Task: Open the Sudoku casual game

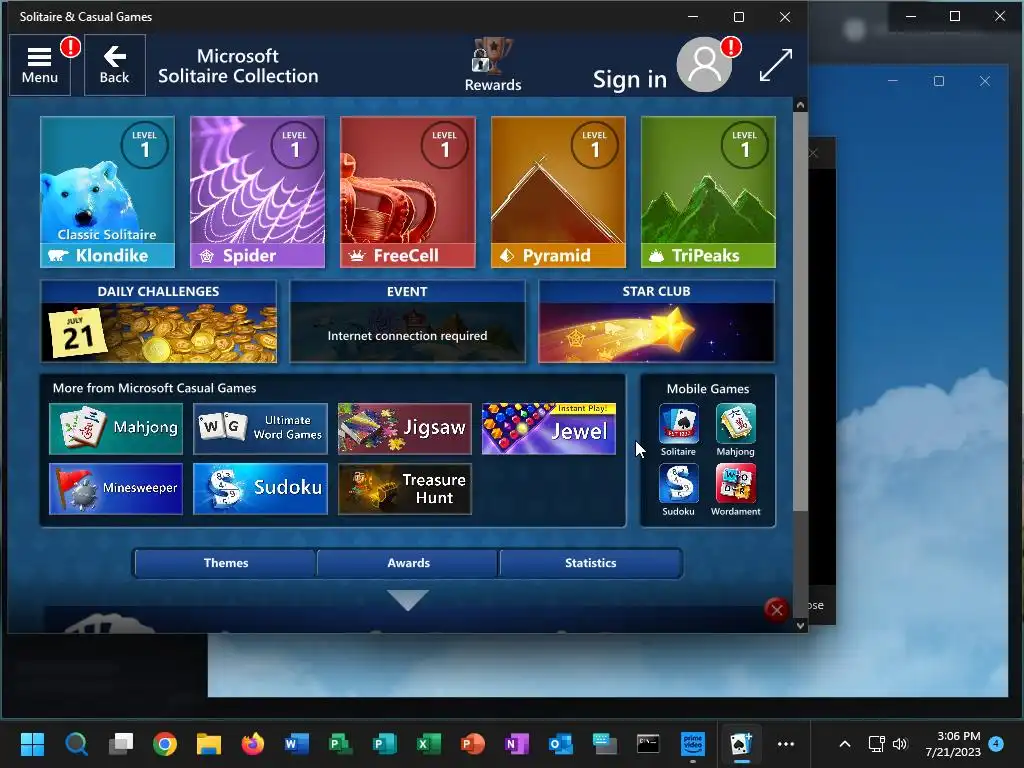Action: click(x=260, y=488)
